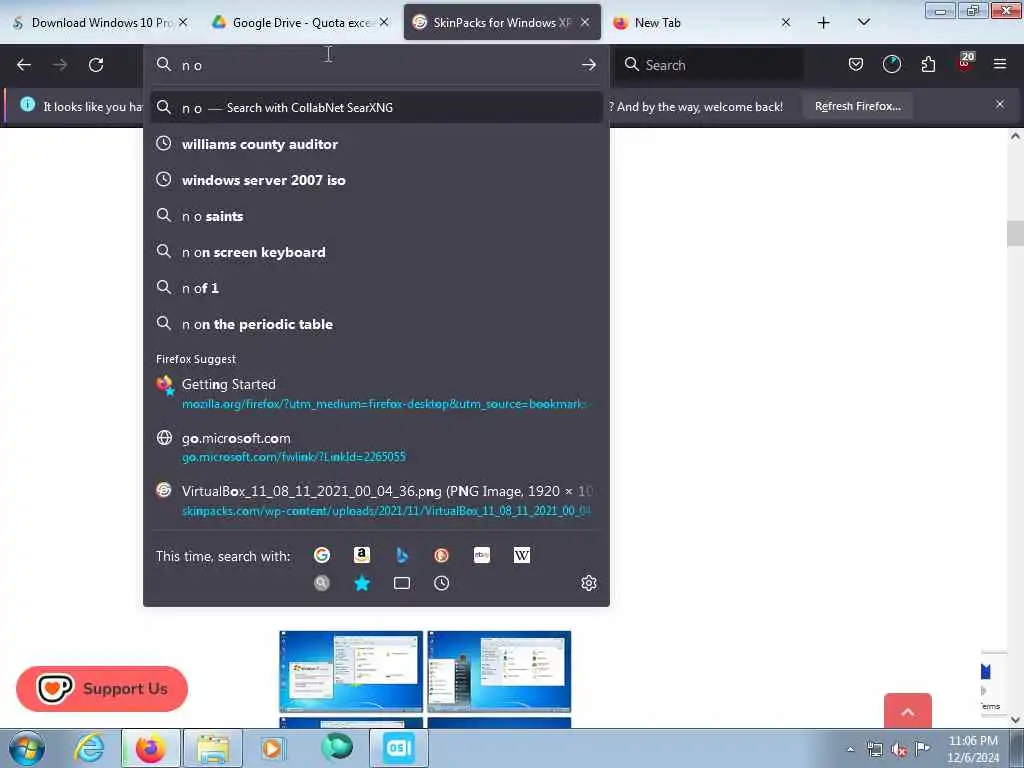Screen dimensions: 1024x768
Task: Click the Windows Start orb
Action: click(27, 748)
